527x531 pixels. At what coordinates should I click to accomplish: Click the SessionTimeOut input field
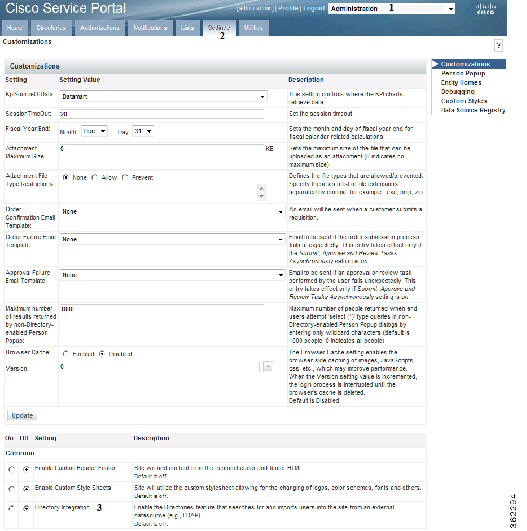[162, 114]
